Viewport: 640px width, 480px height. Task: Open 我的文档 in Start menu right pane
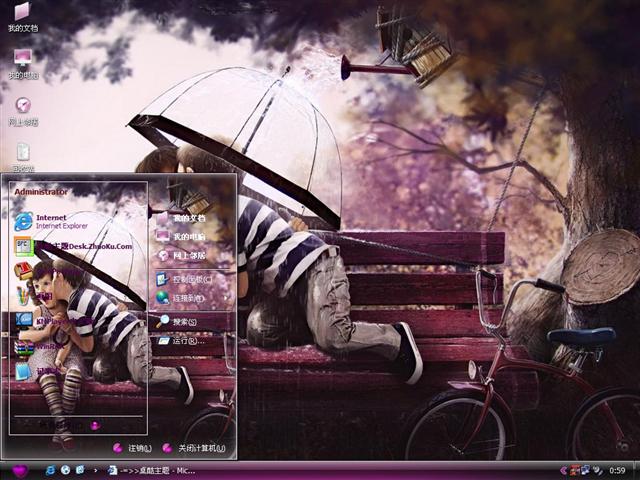pos(181,218)
